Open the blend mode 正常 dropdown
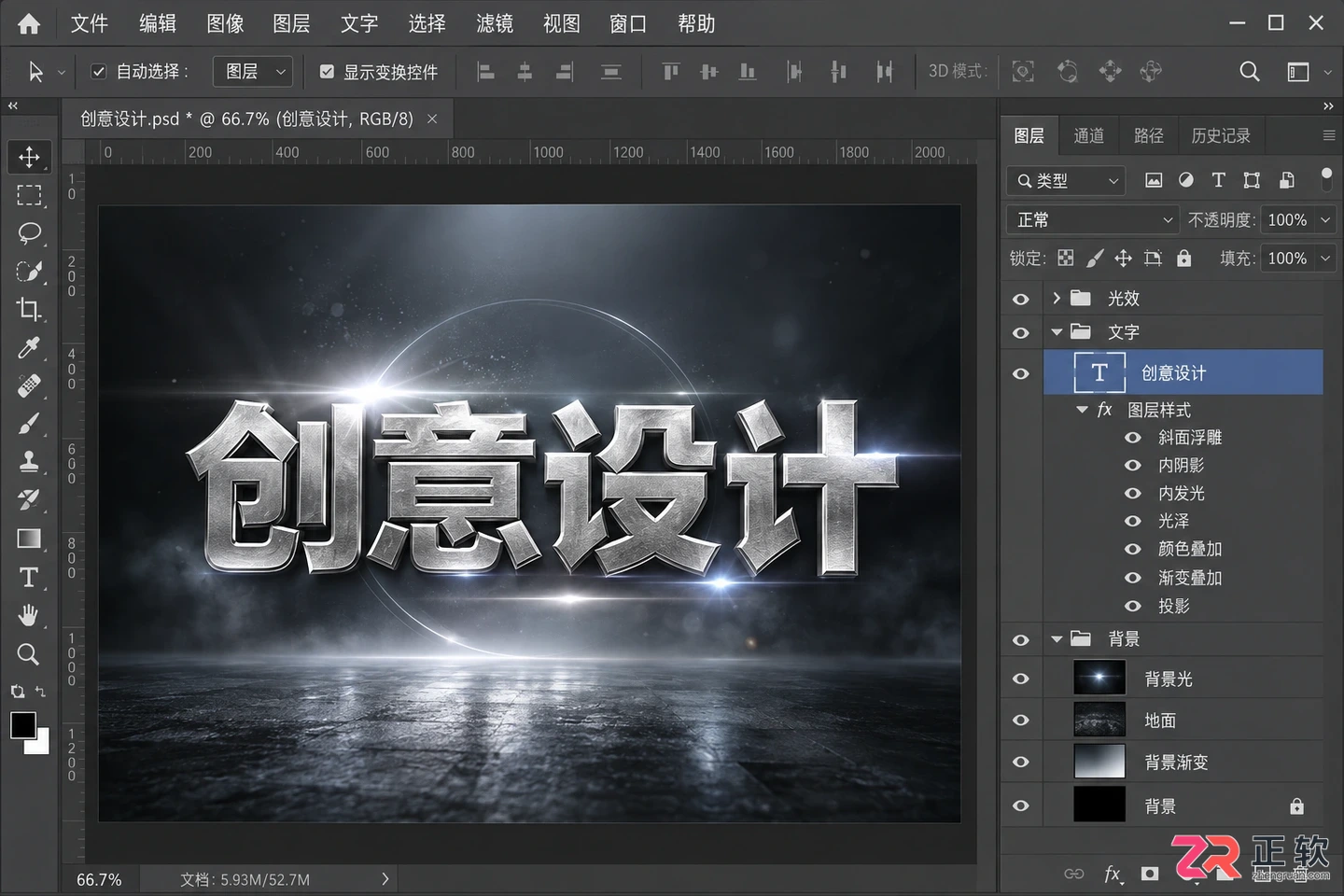1344x896 pixels. [1093, 219]
